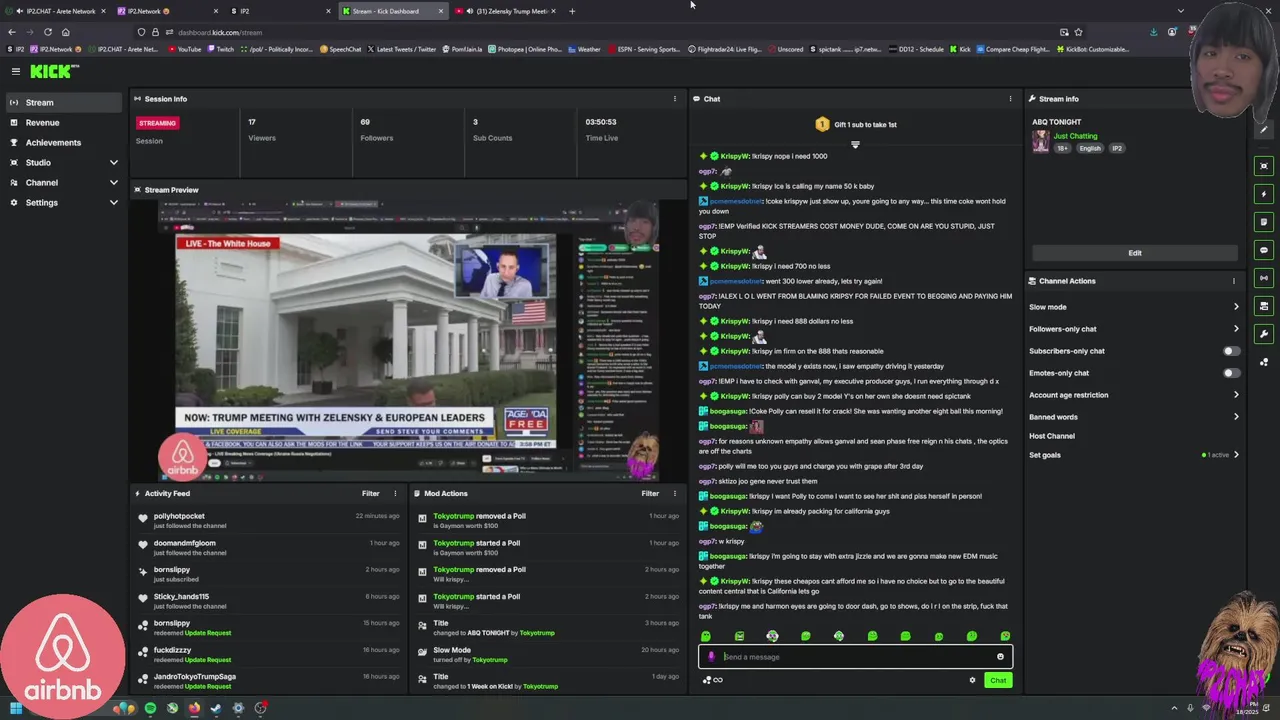The width and height of the screenshot is (1280, 720).
Task: Open the Twitch bookmark
Action: (221, 49)
